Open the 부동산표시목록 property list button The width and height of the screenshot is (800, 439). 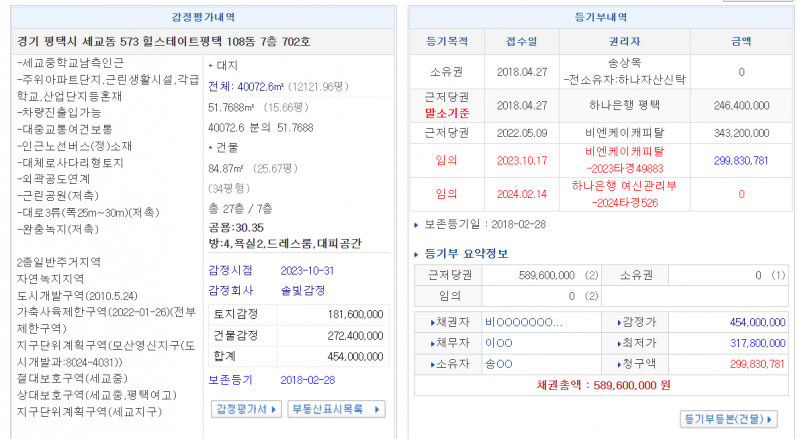point(336,409)
